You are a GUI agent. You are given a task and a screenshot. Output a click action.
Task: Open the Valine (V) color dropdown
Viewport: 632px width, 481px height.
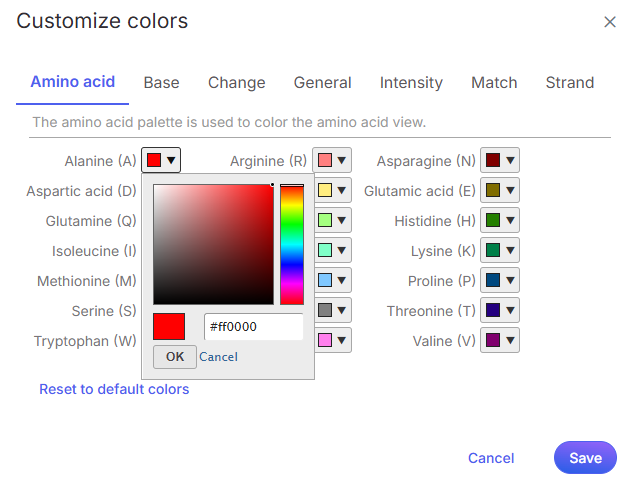tap(500, 341)
